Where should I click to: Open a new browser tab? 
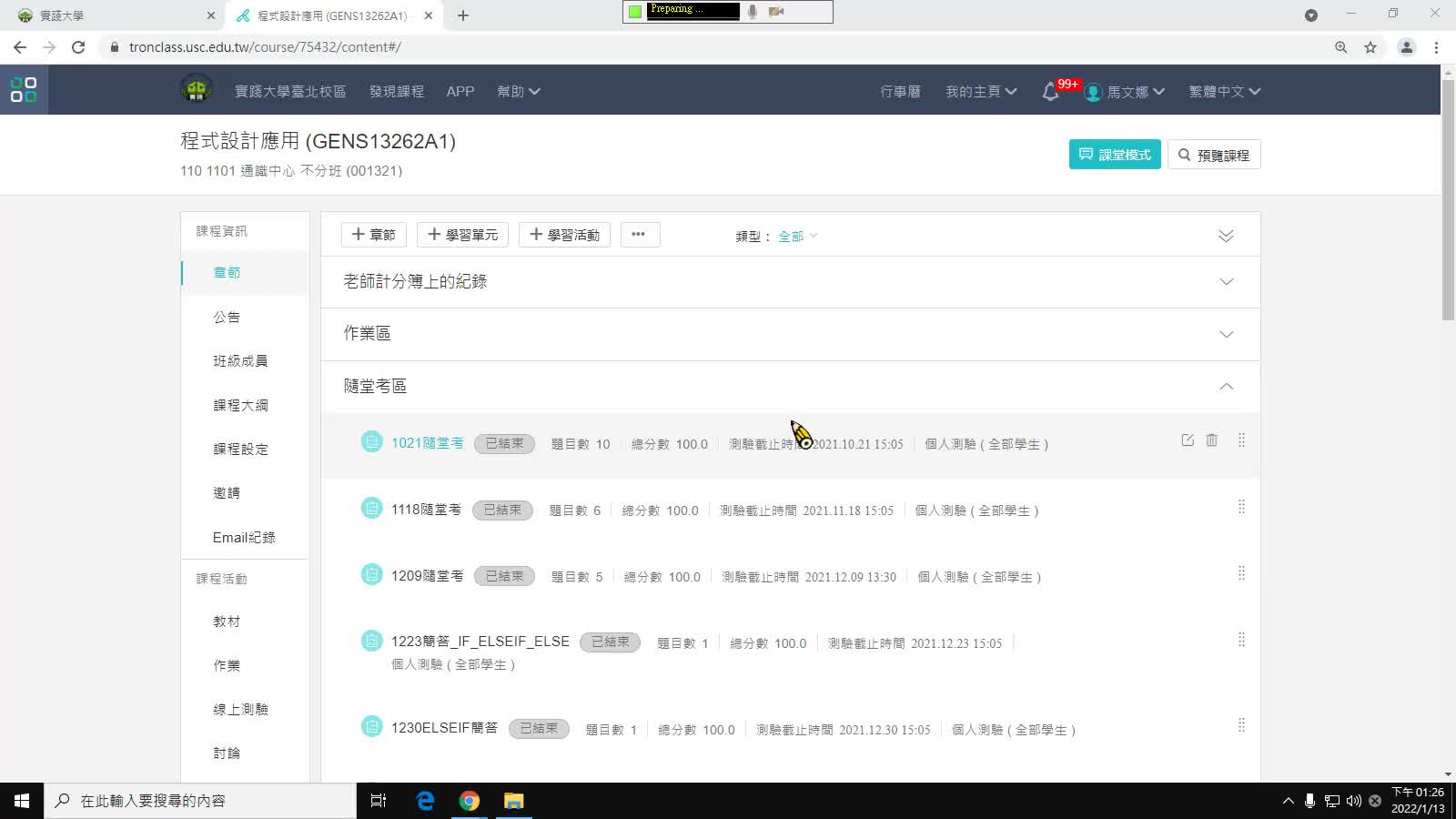(462, 15)
